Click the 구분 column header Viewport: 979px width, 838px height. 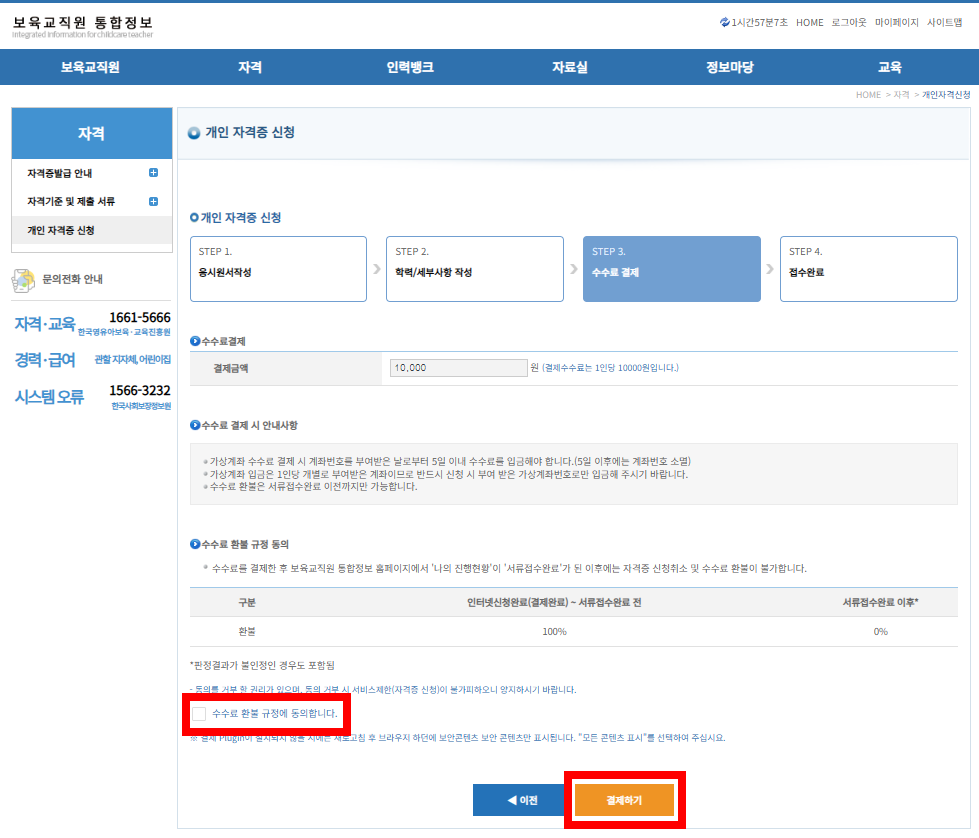247,603
